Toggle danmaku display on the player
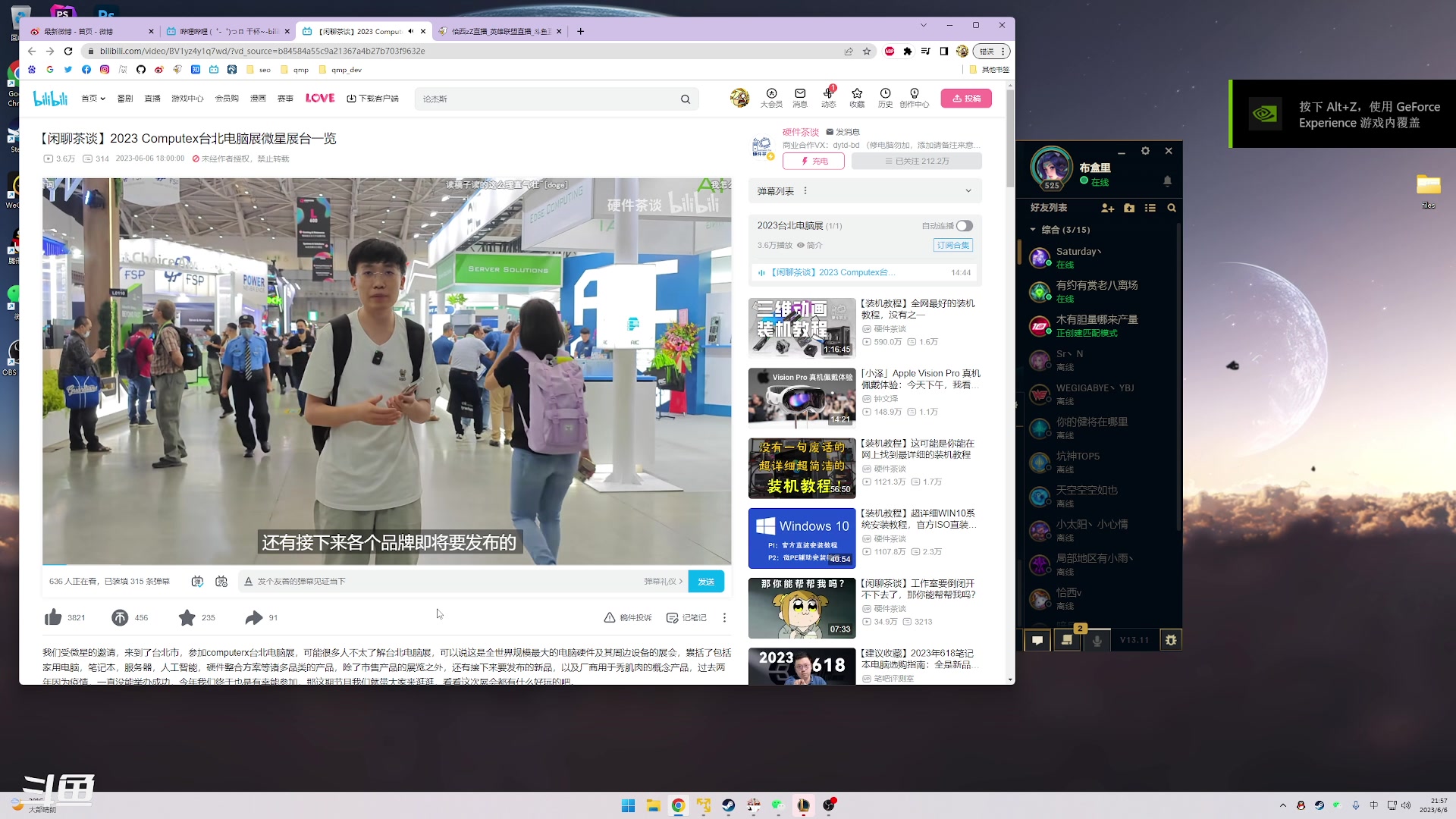The image size is (1456, 819). point(197,581)
